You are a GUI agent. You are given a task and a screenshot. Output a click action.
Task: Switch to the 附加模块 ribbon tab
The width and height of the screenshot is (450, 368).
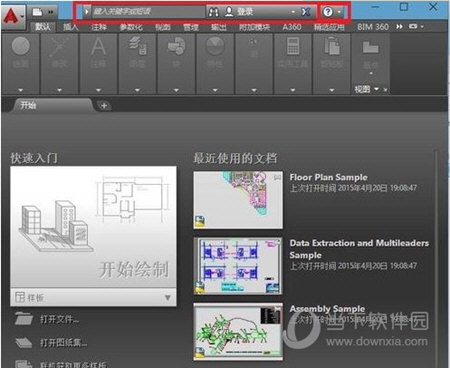click(254, 27)
